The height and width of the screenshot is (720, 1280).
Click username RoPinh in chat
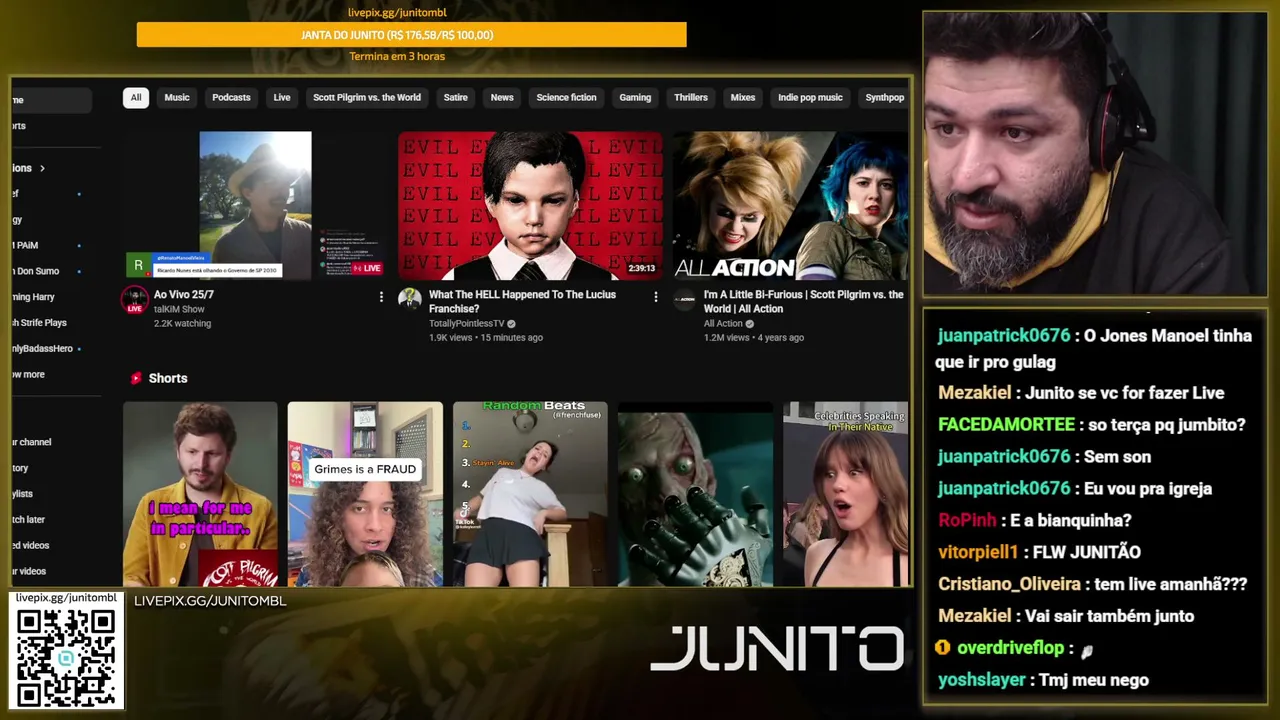pyautogui.click(x=967, y=520)
